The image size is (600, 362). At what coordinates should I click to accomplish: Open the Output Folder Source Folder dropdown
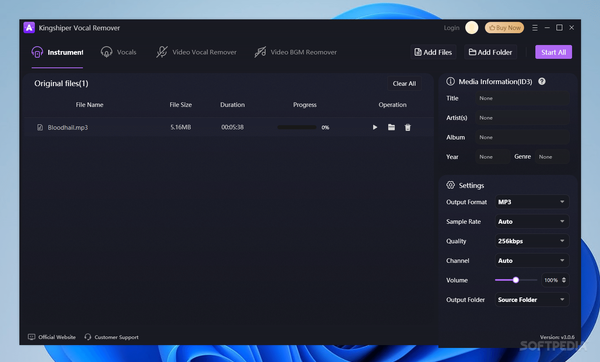532,299
